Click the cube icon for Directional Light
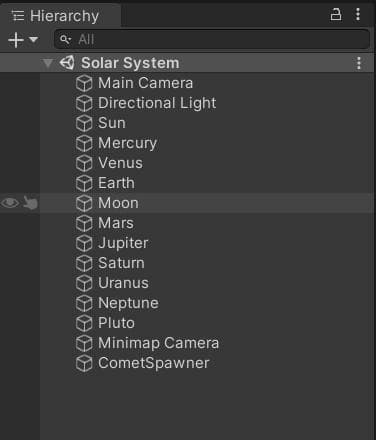The height and width of the screenshot is (440, 376). (84, 103)
